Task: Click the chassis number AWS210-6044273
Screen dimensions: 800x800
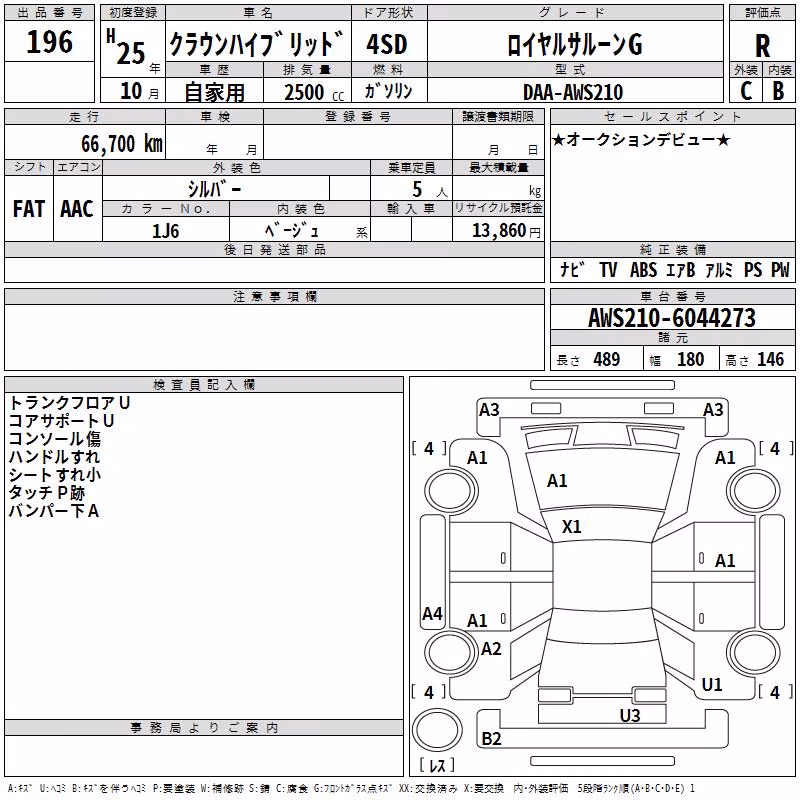Action: coord(672,318)
